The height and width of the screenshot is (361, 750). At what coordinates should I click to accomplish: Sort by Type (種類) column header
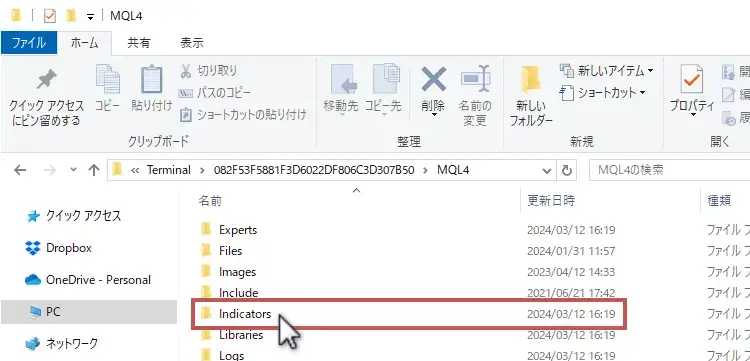coord(719,201)
